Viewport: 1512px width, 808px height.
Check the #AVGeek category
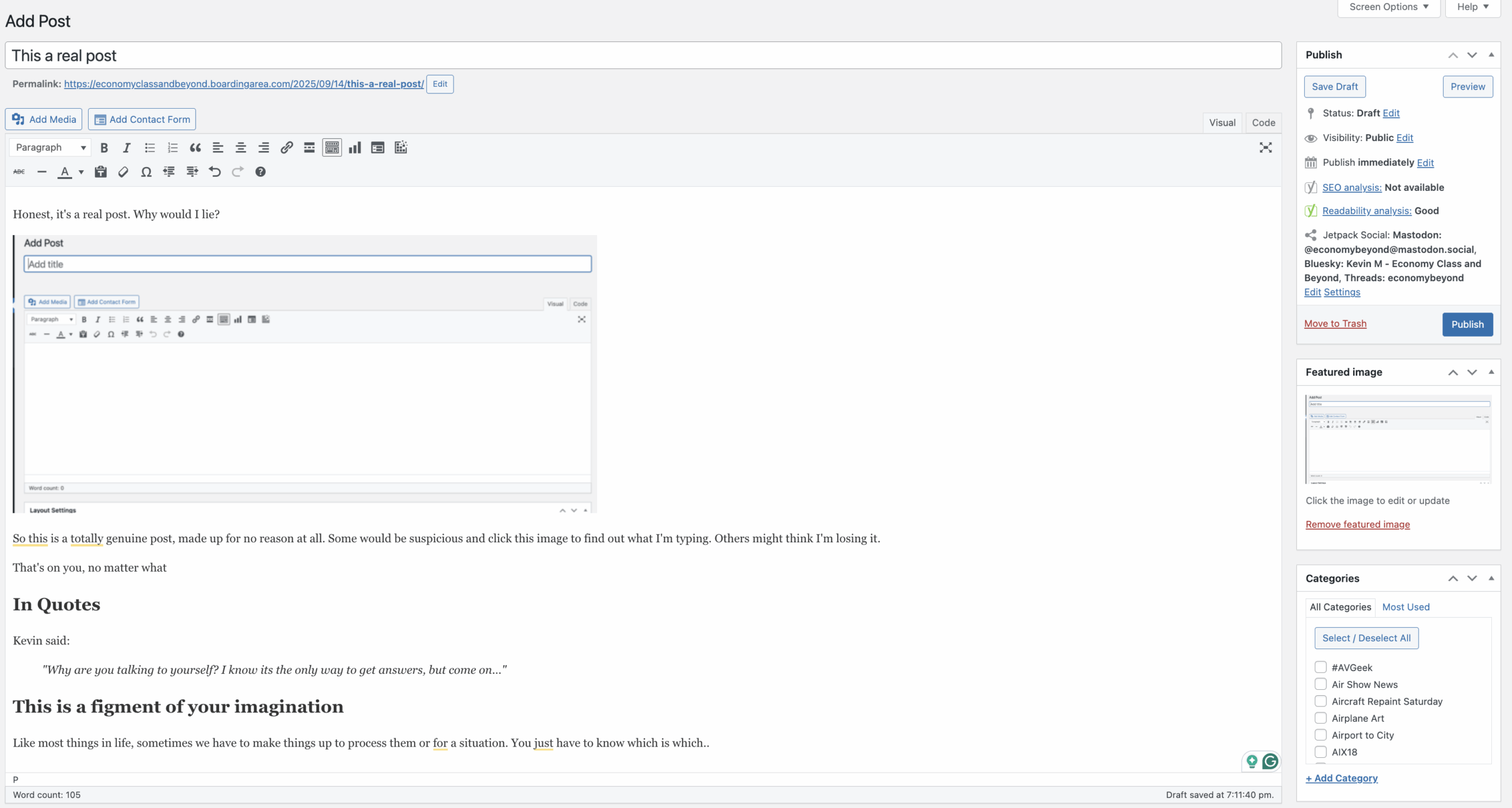[x=1321, y=667]
